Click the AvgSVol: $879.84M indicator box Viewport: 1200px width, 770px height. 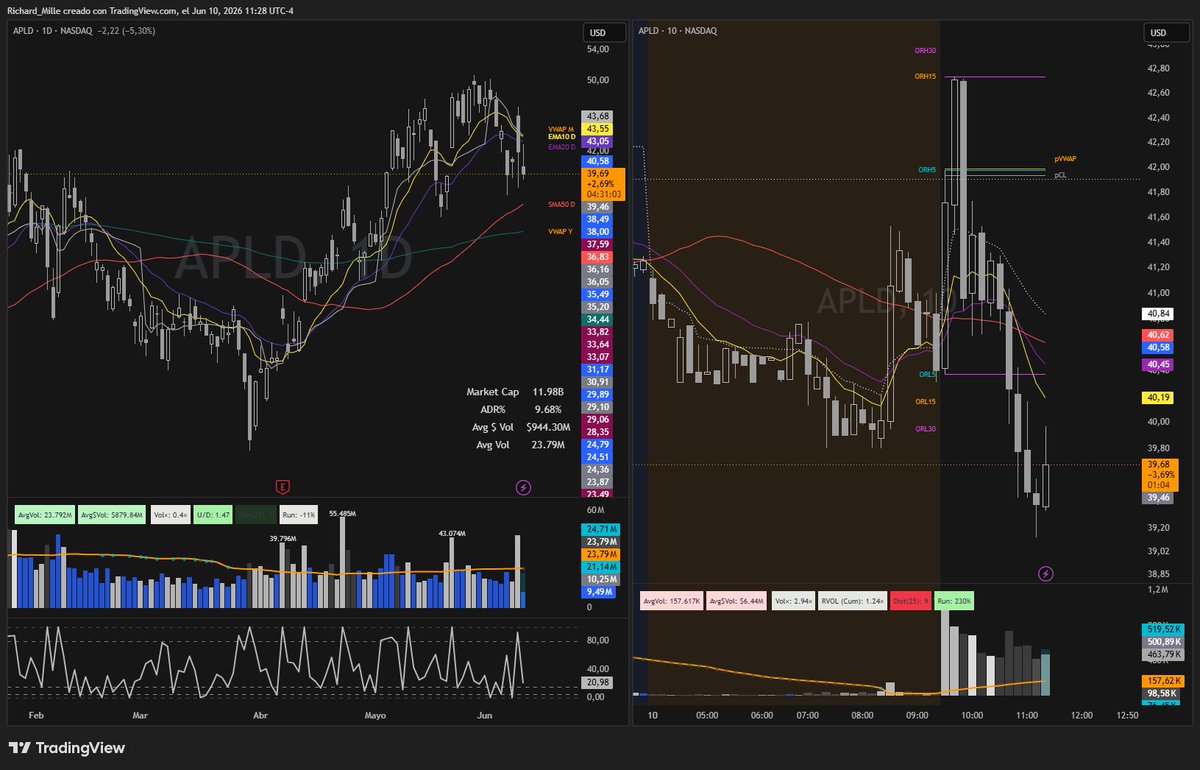click(x=112, y=513)
